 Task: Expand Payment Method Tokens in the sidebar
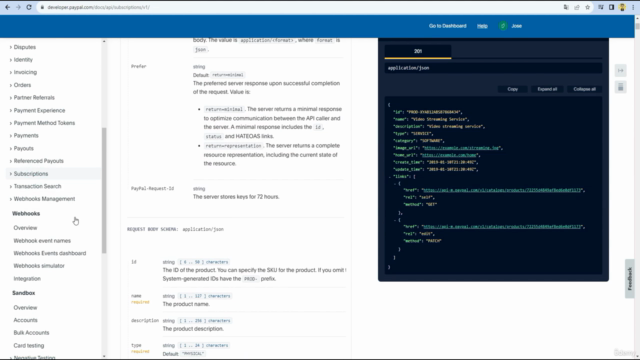coord(44,123)
